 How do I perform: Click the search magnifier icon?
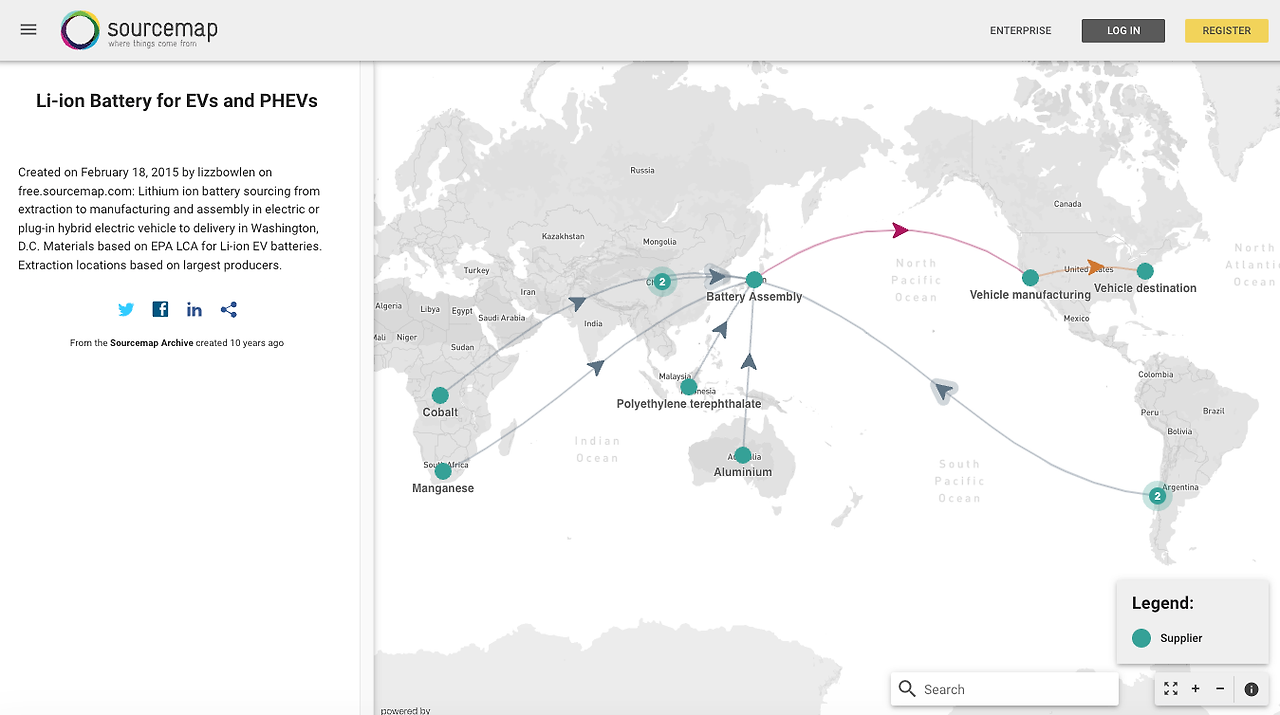(907, 689)
